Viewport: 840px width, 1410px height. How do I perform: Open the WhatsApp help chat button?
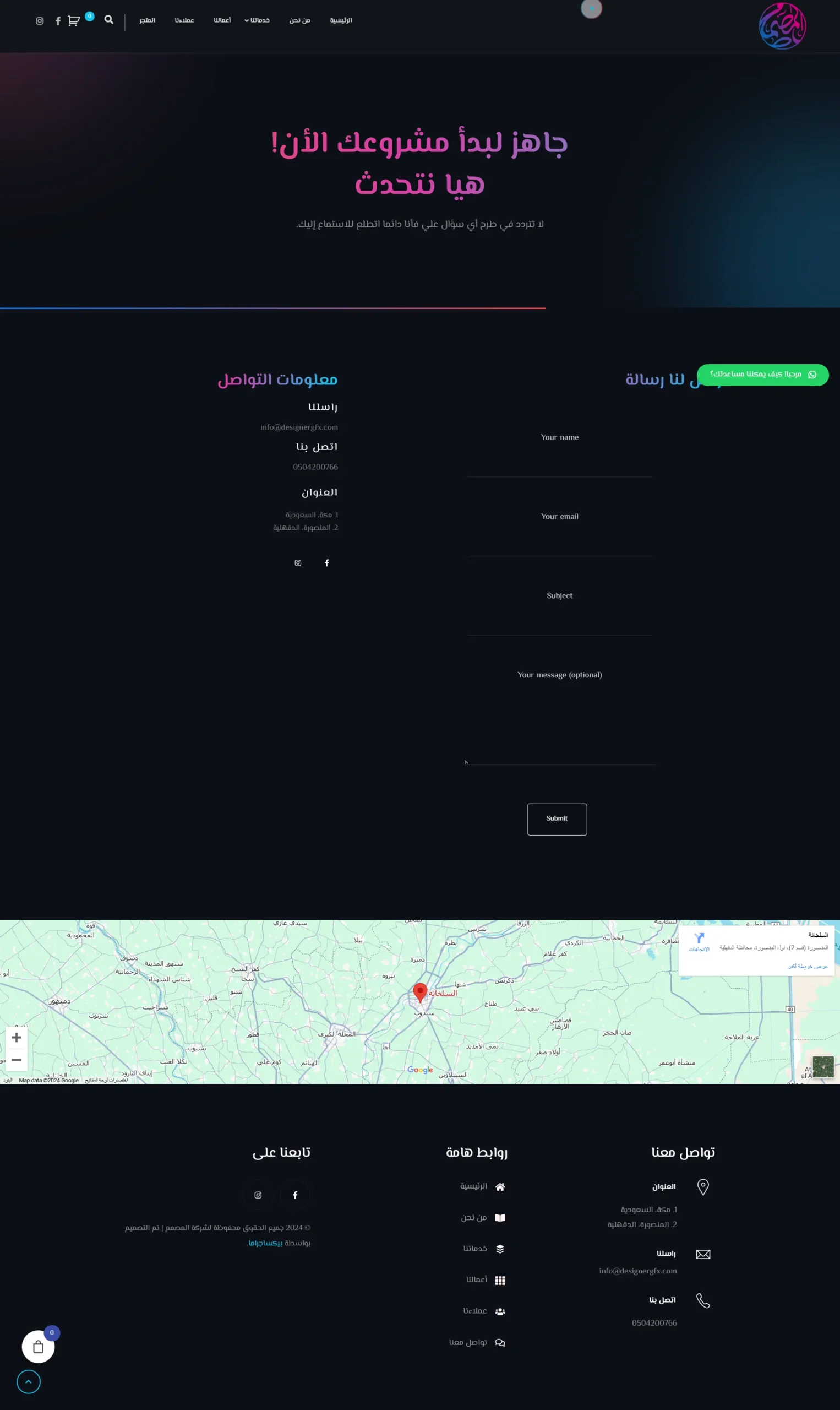(762, 375)
